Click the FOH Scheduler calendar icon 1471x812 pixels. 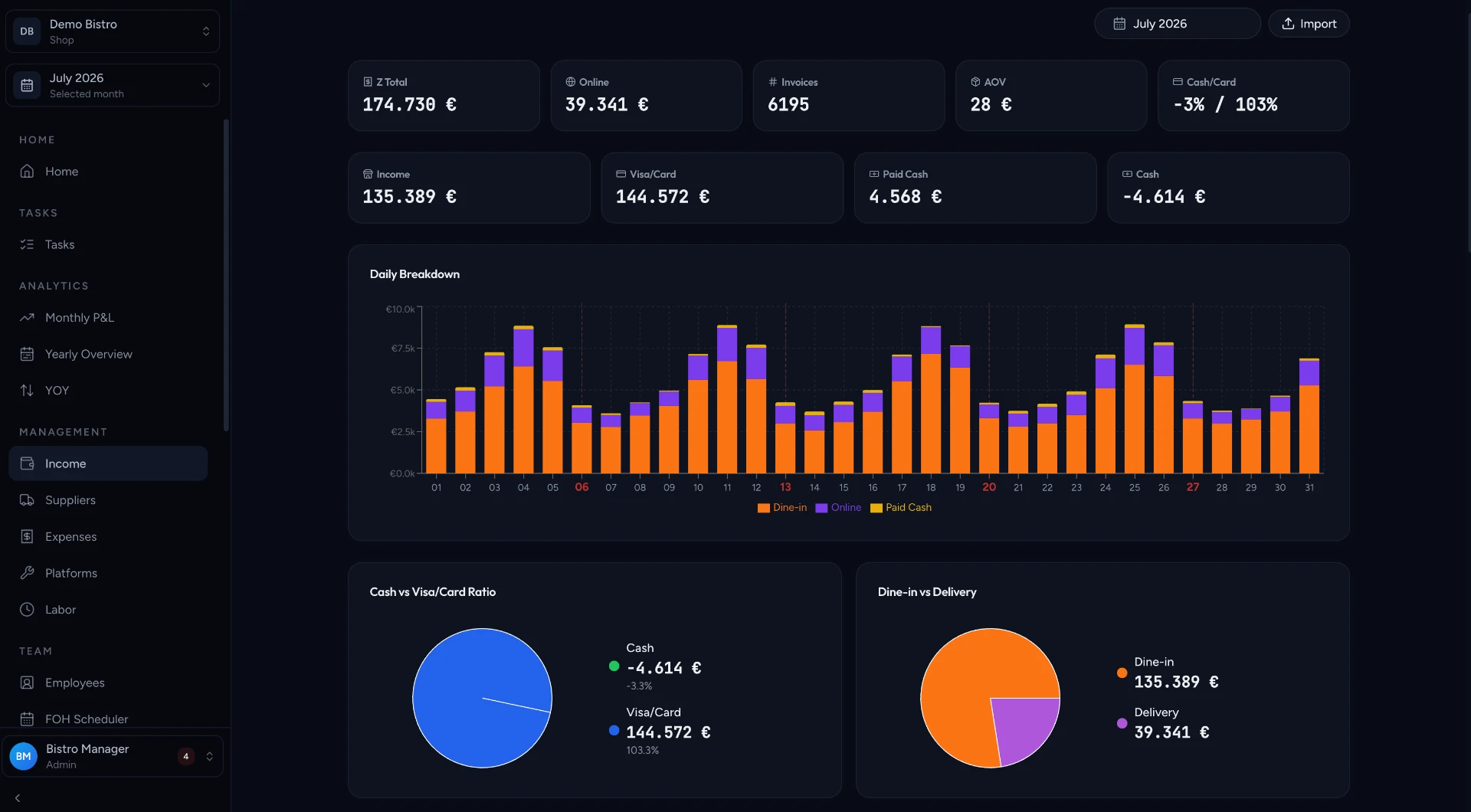(x=27, y=719)
